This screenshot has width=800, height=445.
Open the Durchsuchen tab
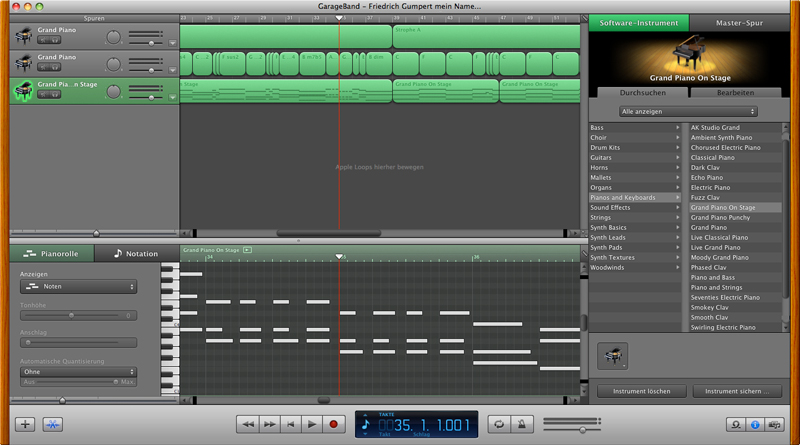642,92
